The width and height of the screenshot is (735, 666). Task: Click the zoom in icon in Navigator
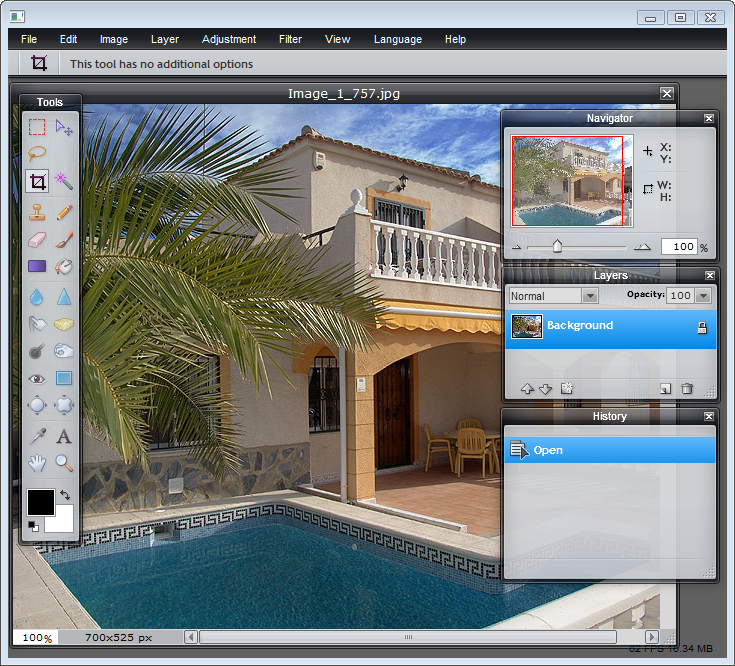(642, 247)
